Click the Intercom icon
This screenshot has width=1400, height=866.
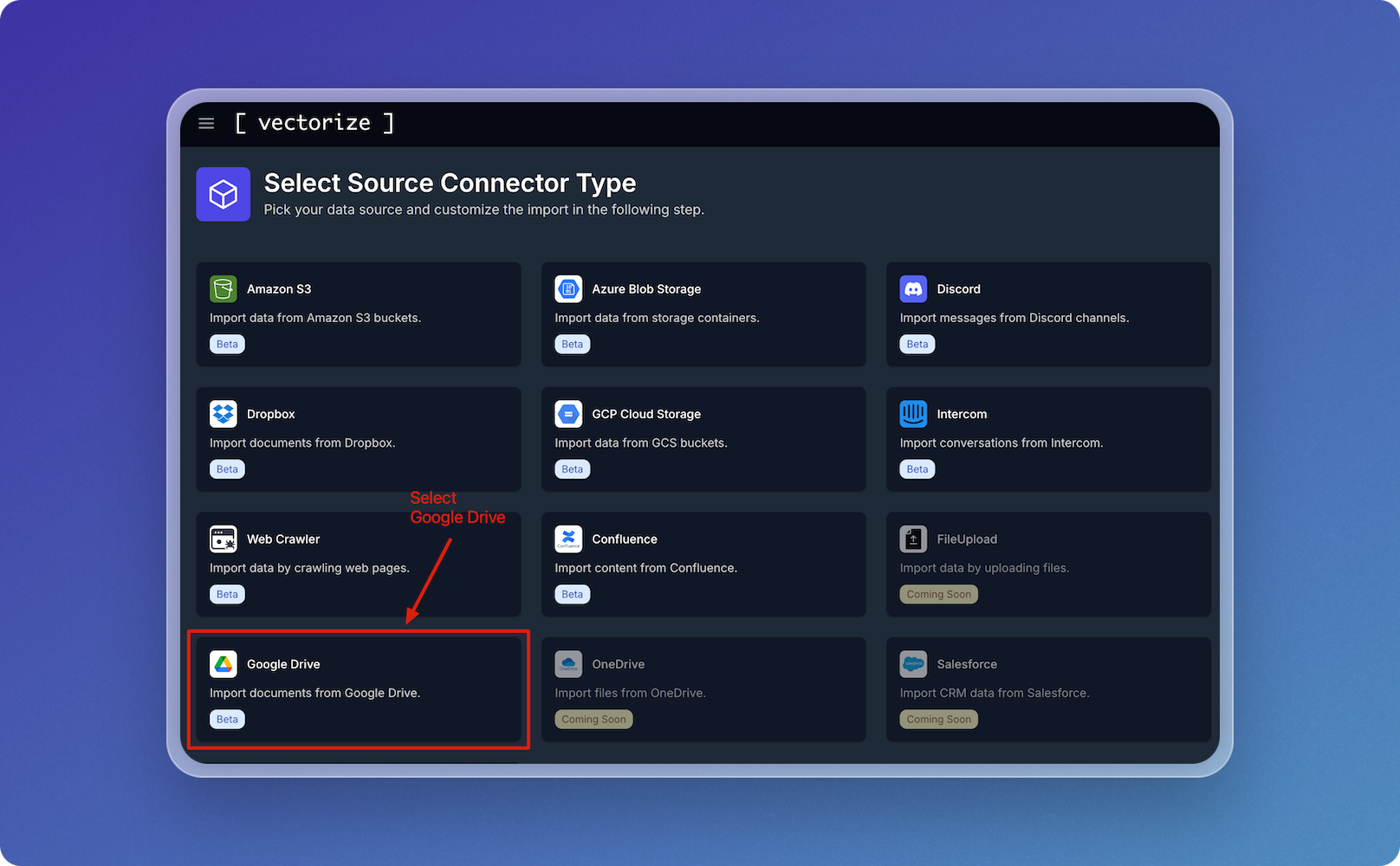(913, 414)
